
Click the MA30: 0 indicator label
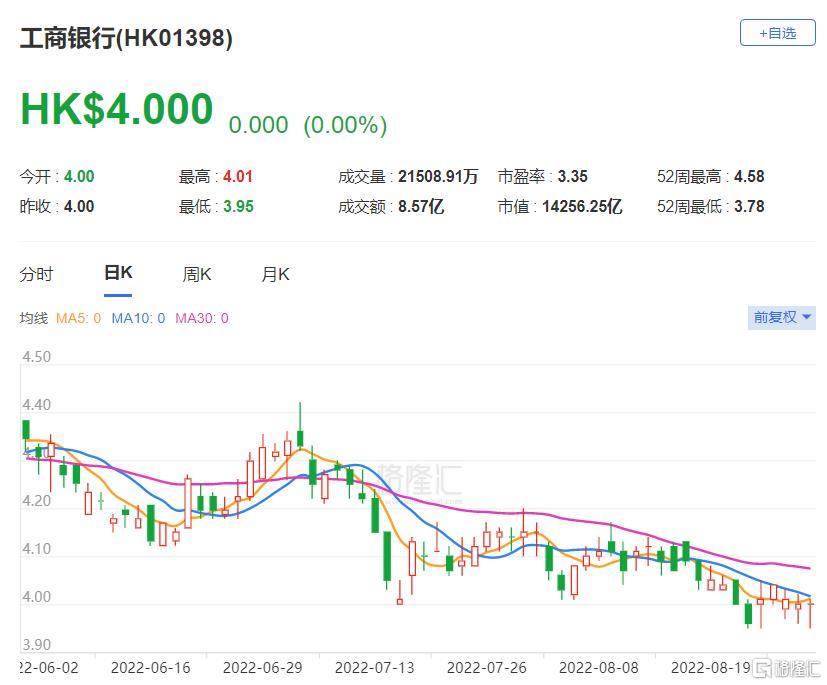click(x=201, y=318)
